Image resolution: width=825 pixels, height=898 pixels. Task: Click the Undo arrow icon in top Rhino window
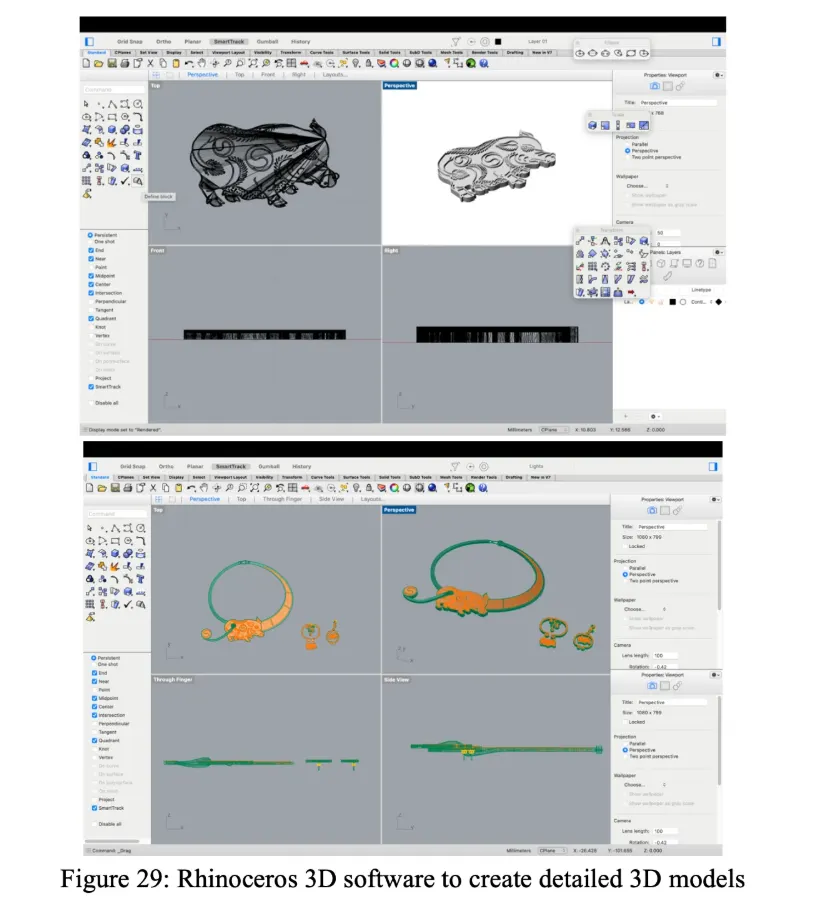(189, 64)
